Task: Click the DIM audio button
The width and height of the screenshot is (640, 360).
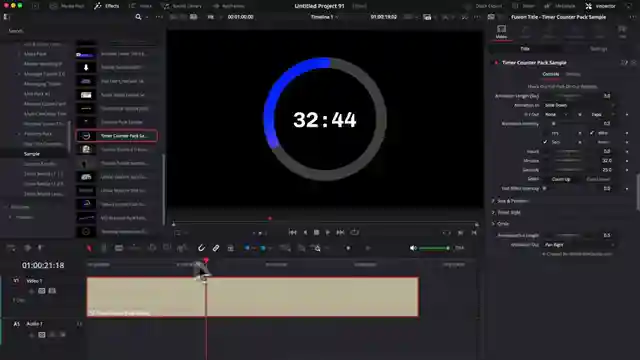Action: click(x=460, y=248)
